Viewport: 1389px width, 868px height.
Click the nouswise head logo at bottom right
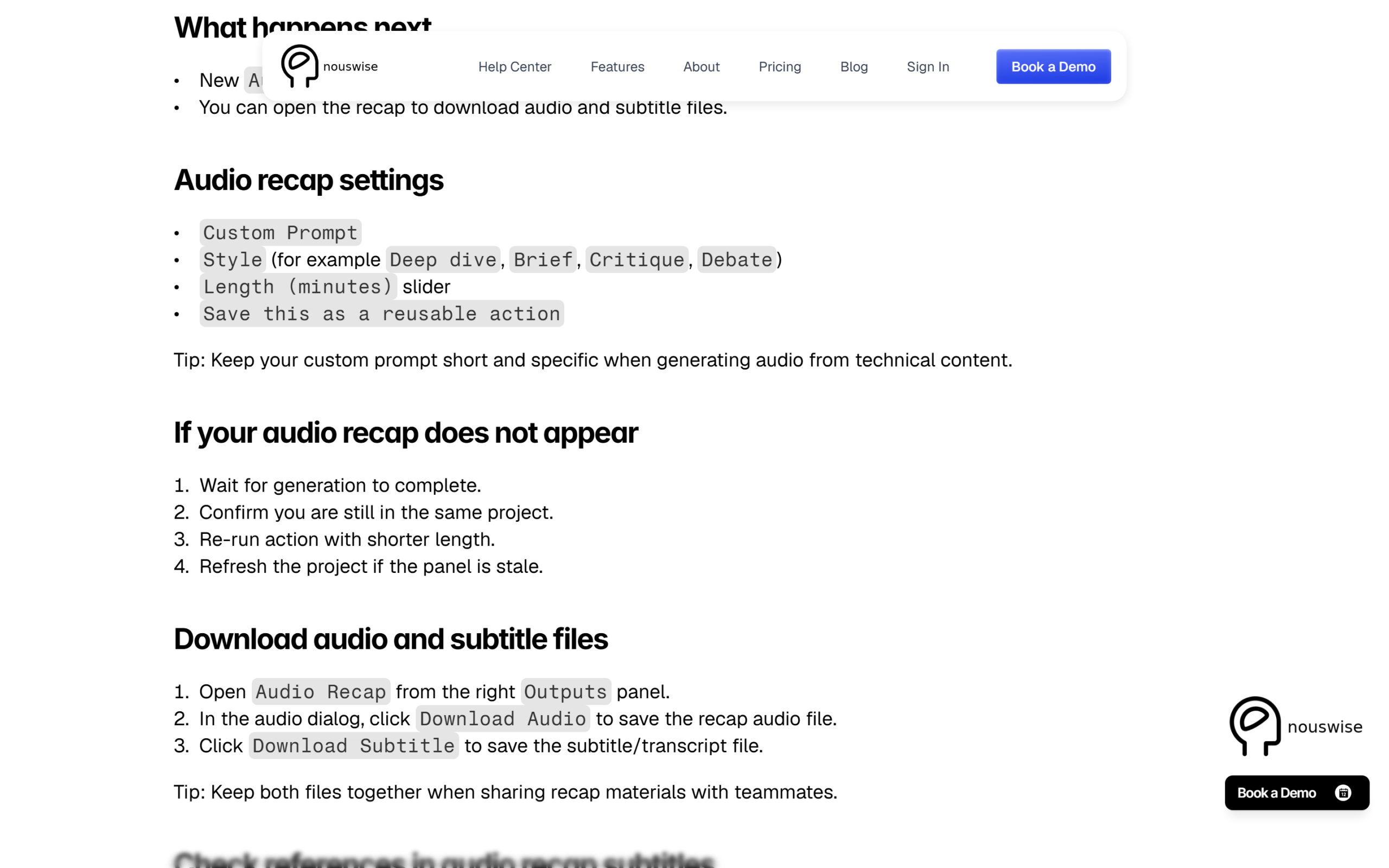click(x=1254, y=726)
